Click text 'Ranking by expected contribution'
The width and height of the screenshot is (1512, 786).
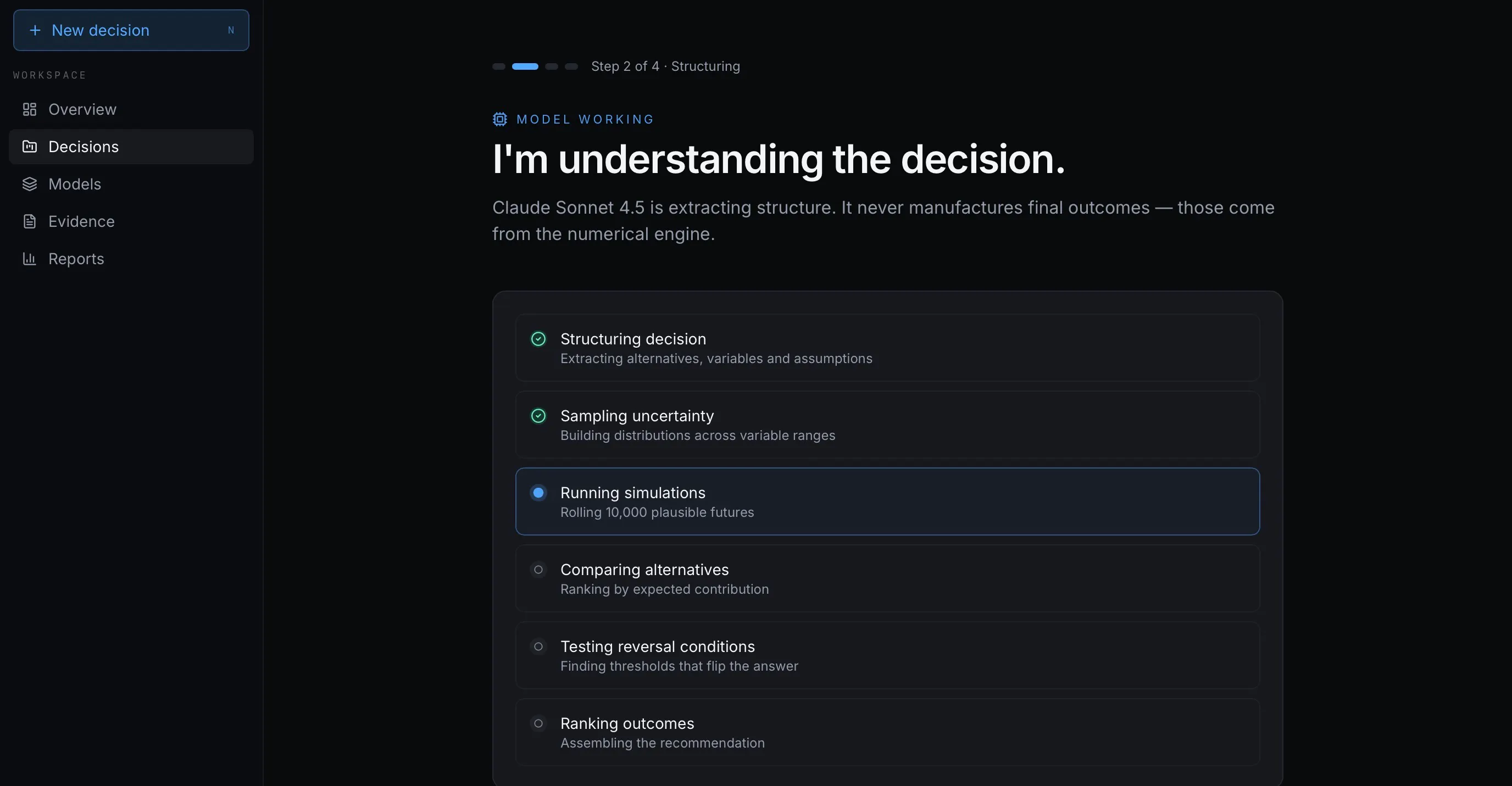(x=664, y=589)
